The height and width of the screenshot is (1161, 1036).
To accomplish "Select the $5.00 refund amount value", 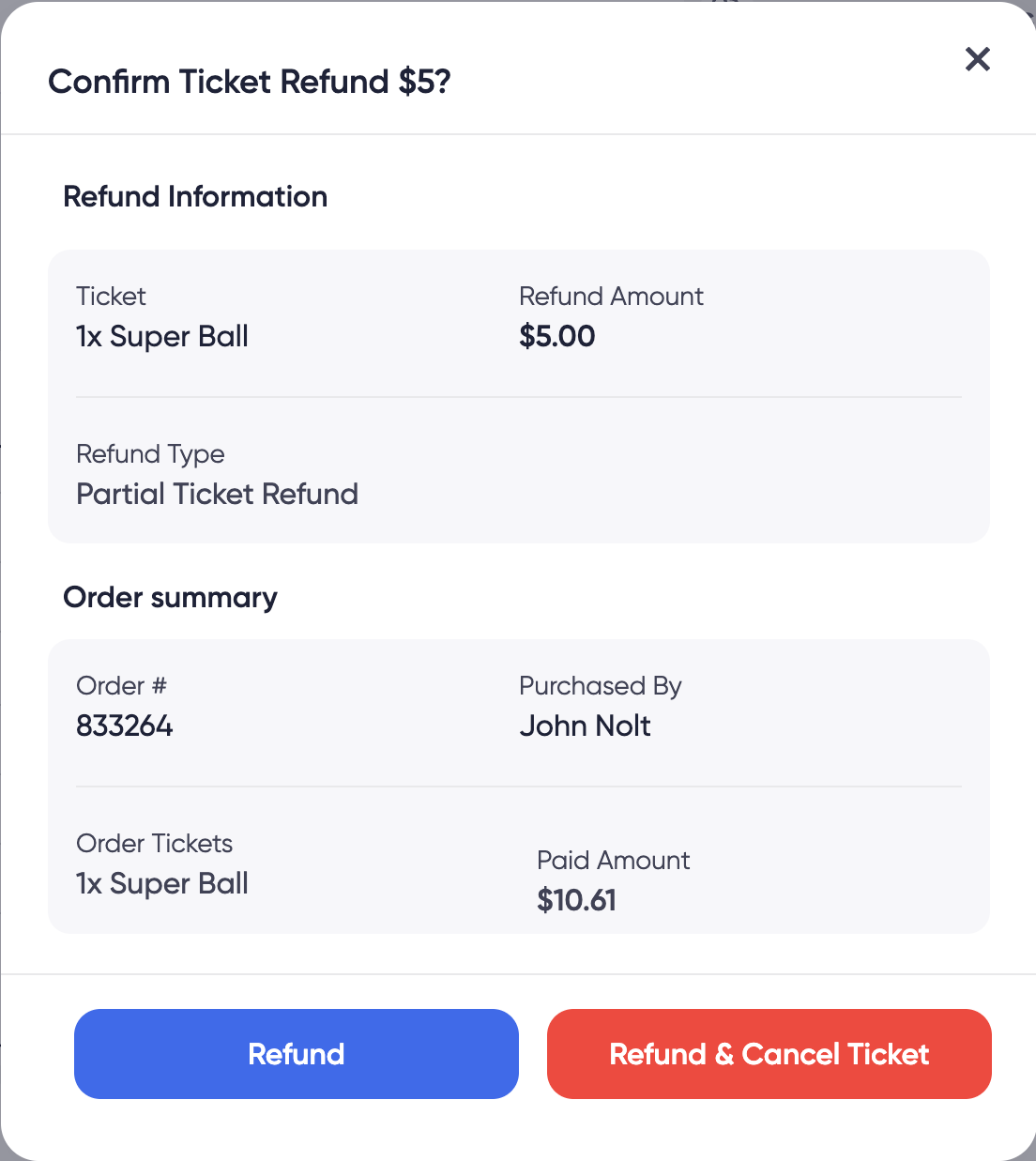I will click(x=556, y=336).
